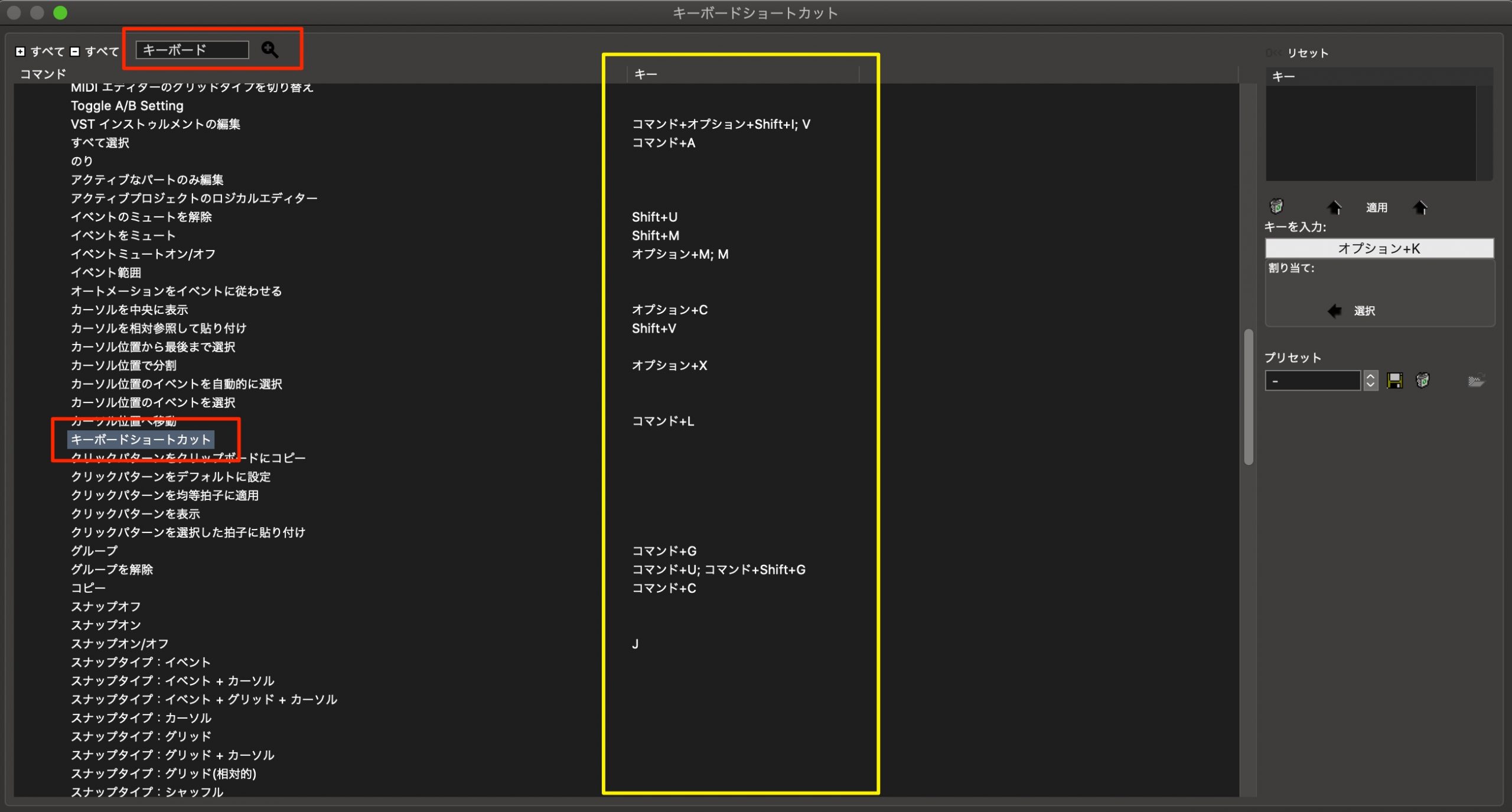Select スナップタイプ : シャッフル command

(147, 792)
